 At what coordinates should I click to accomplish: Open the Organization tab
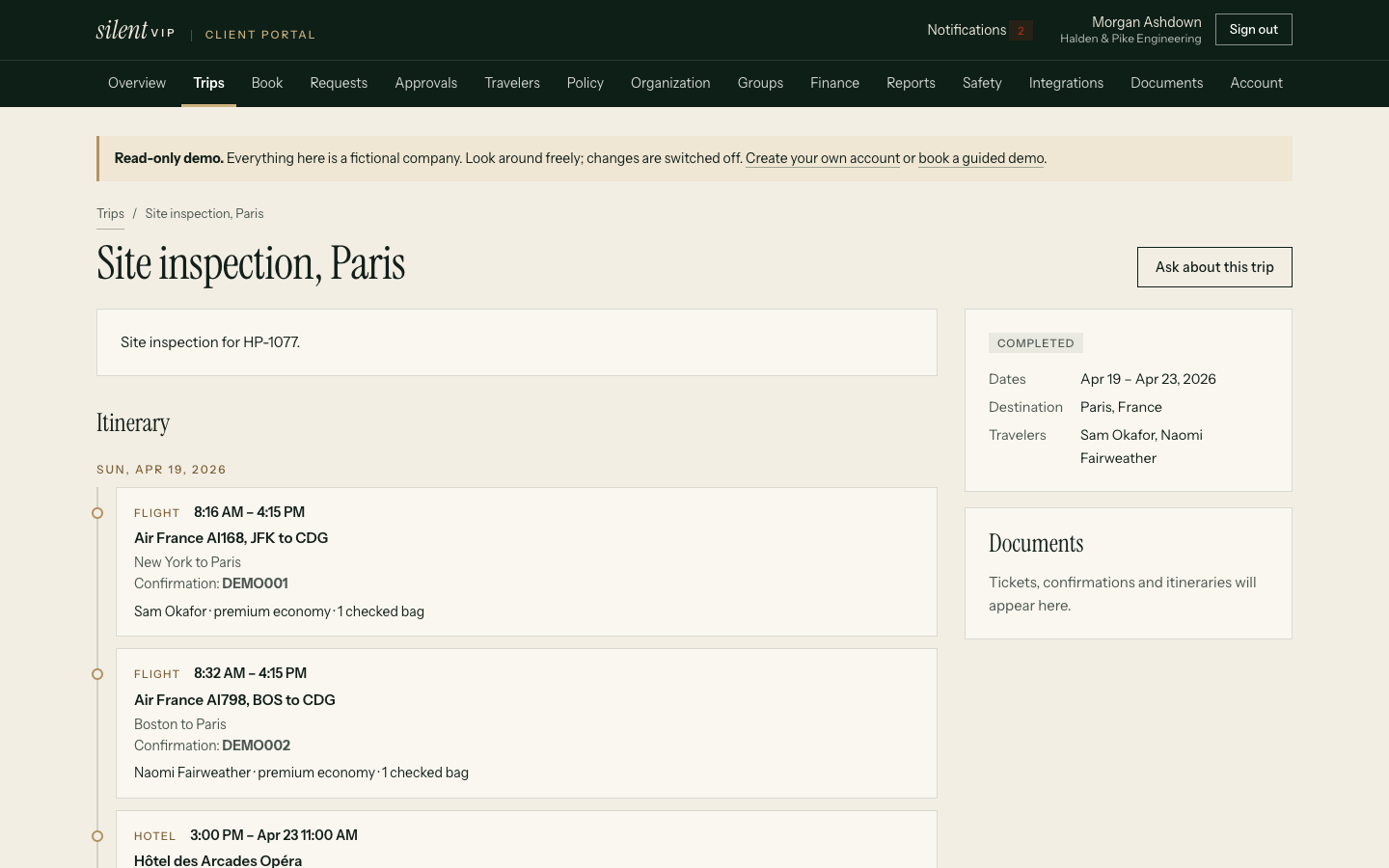[x=670, y=83]
